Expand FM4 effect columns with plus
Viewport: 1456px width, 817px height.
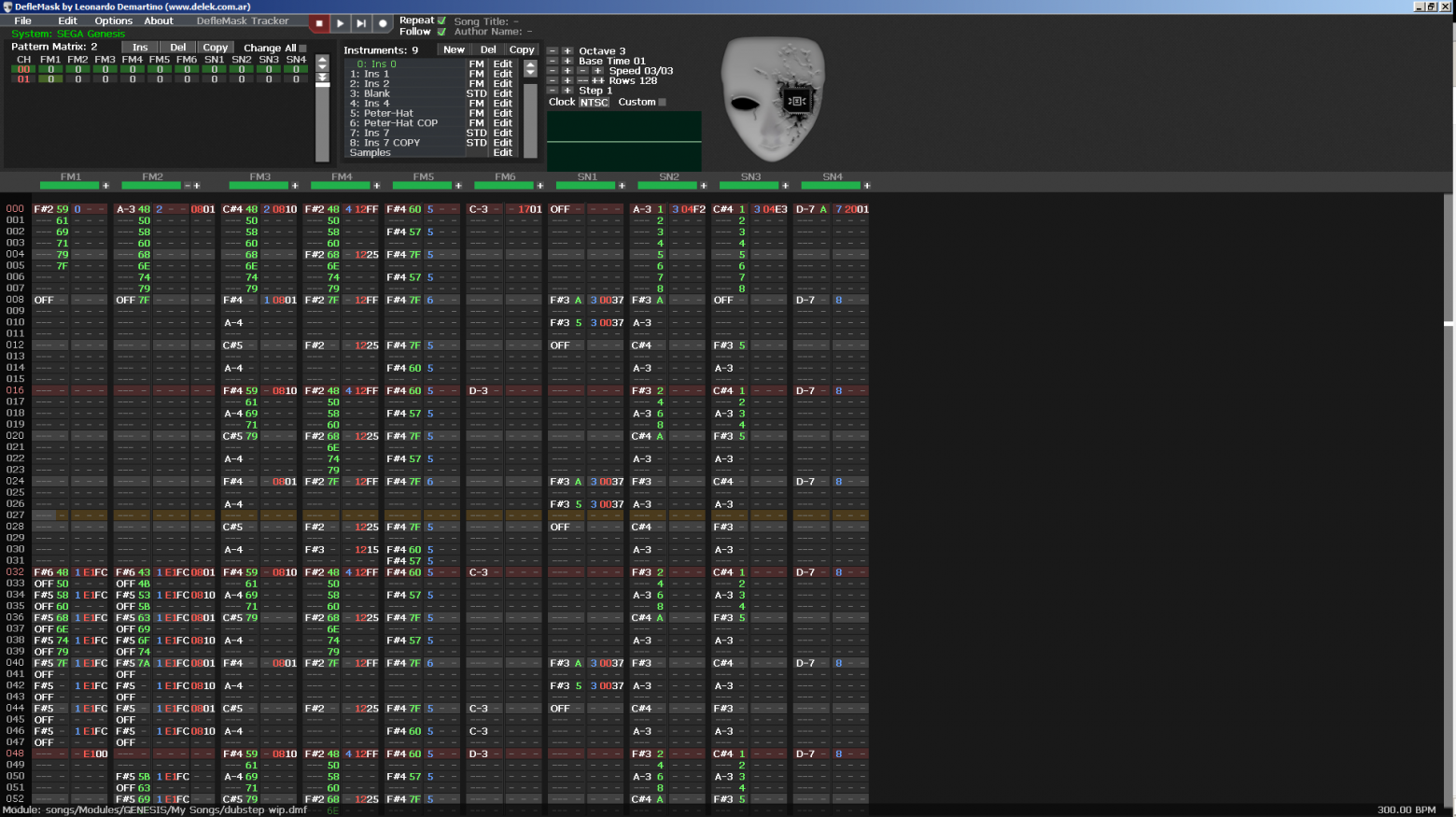point(377,186)
